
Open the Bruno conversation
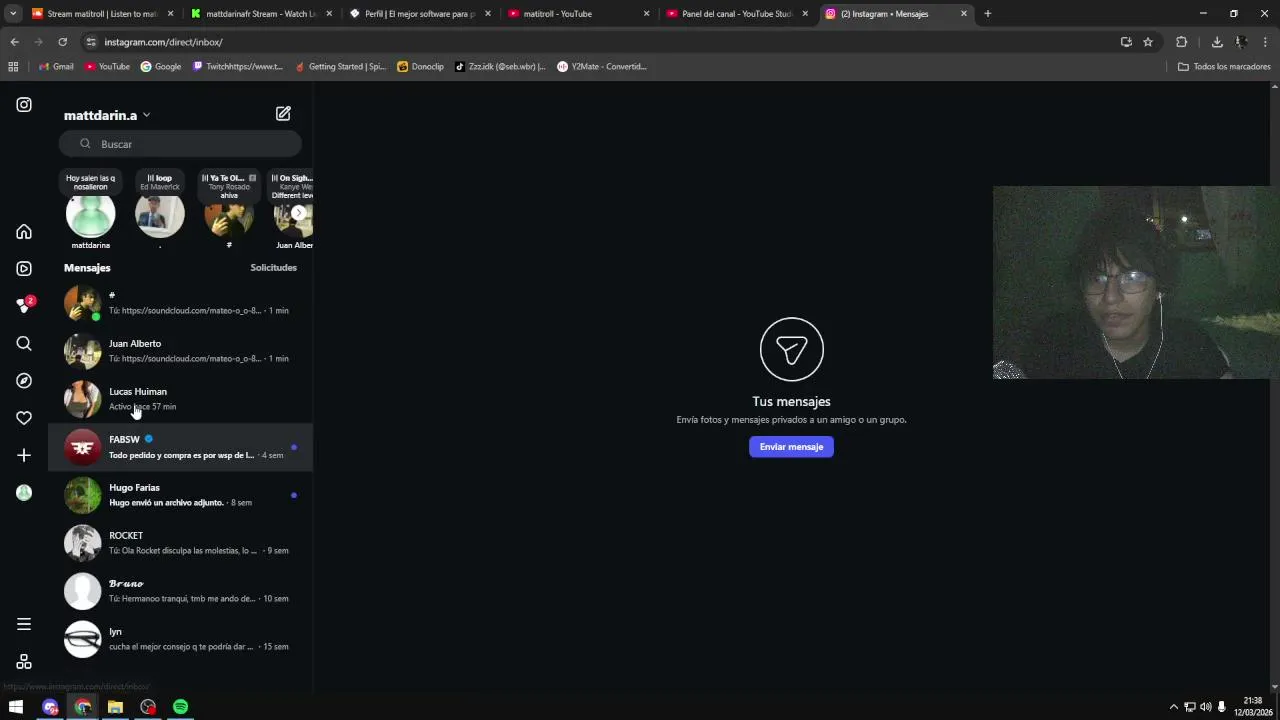pos(180,591)
